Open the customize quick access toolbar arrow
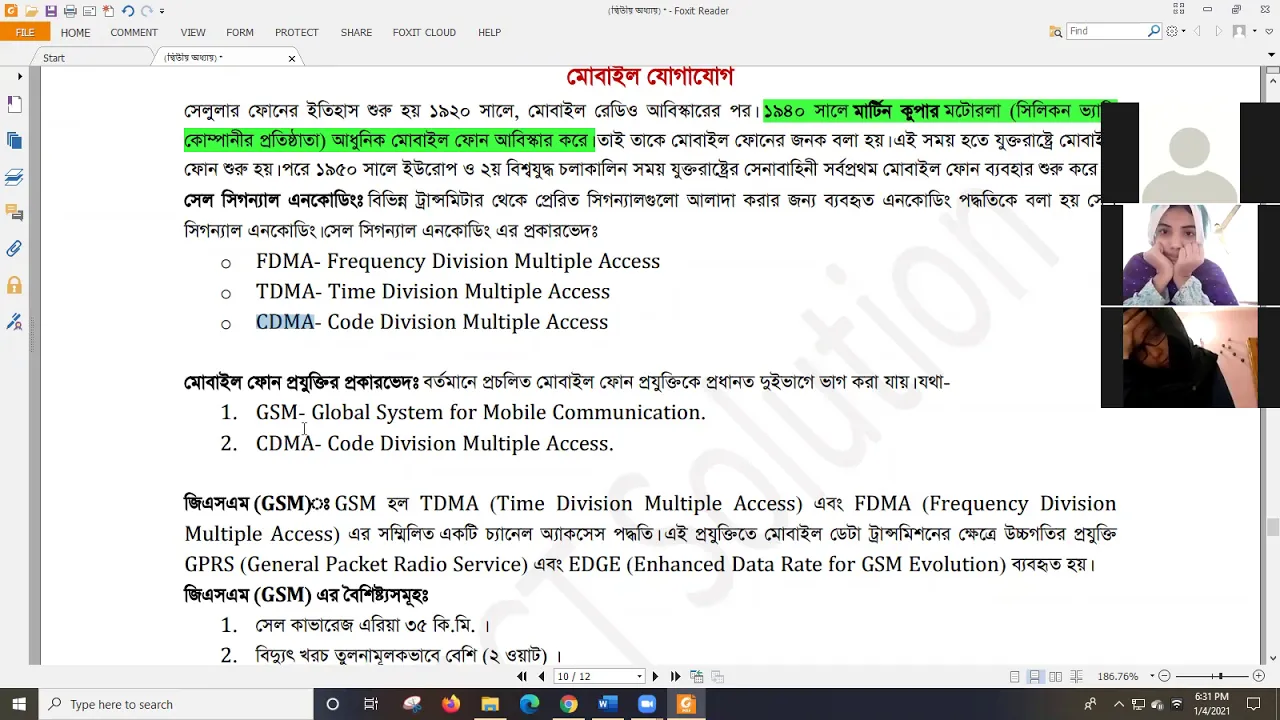 tap(162, 11)
